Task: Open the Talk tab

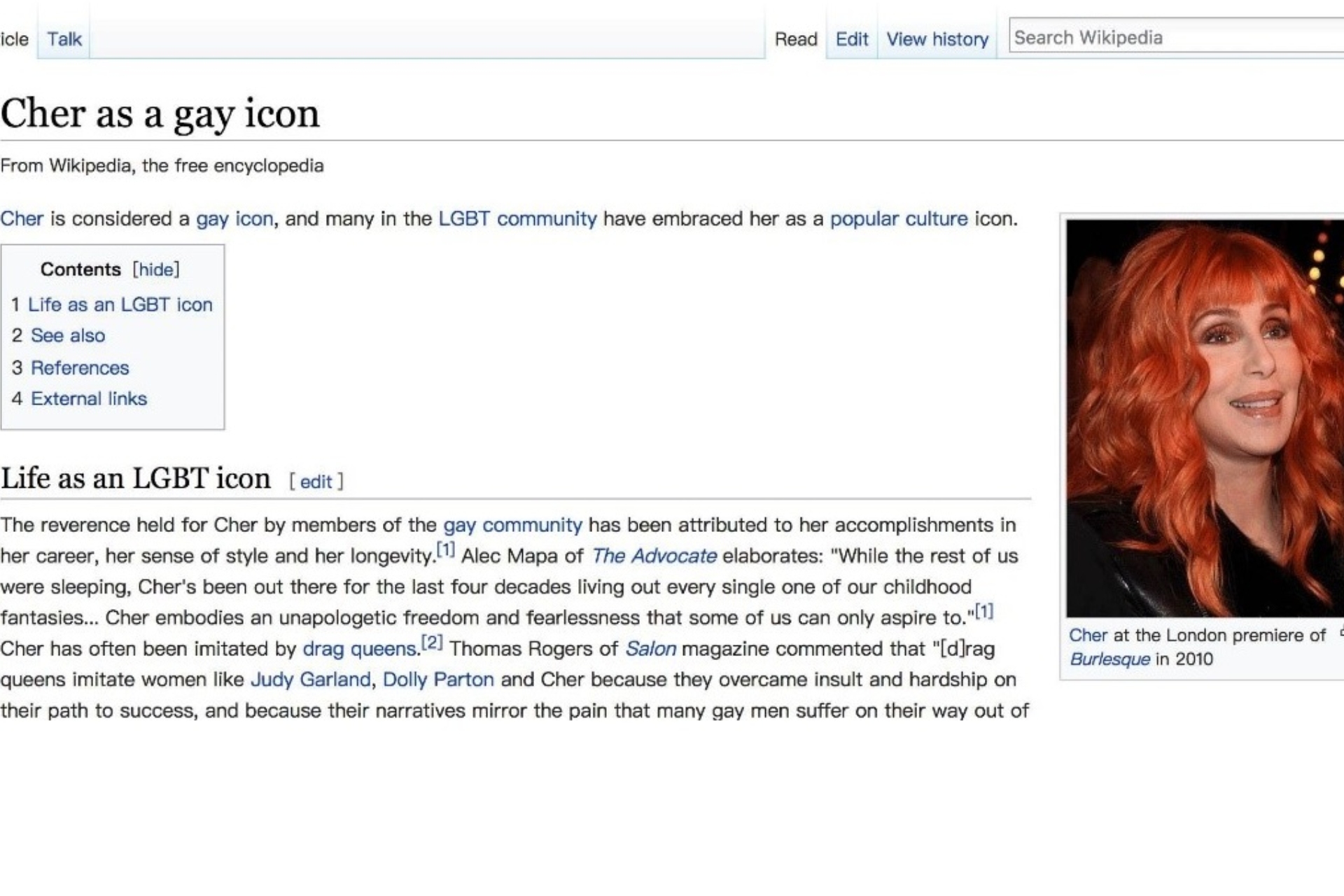Action: [64, 39]
